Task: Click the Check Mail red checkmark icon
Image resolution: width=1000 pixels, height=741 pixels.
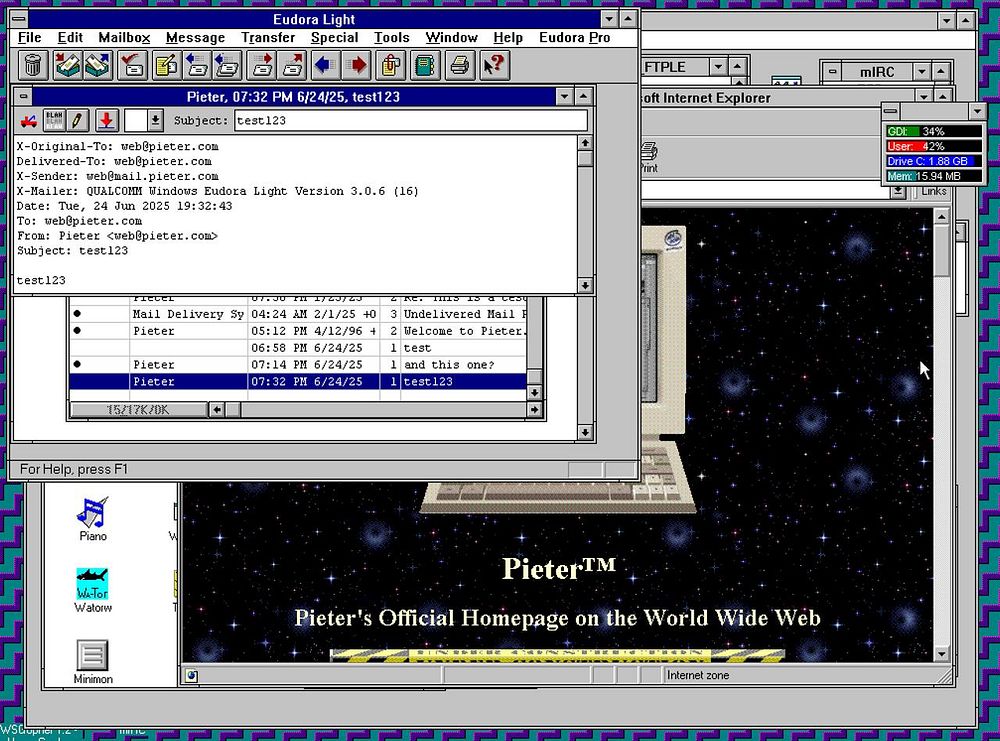Action: coord(132,65)
